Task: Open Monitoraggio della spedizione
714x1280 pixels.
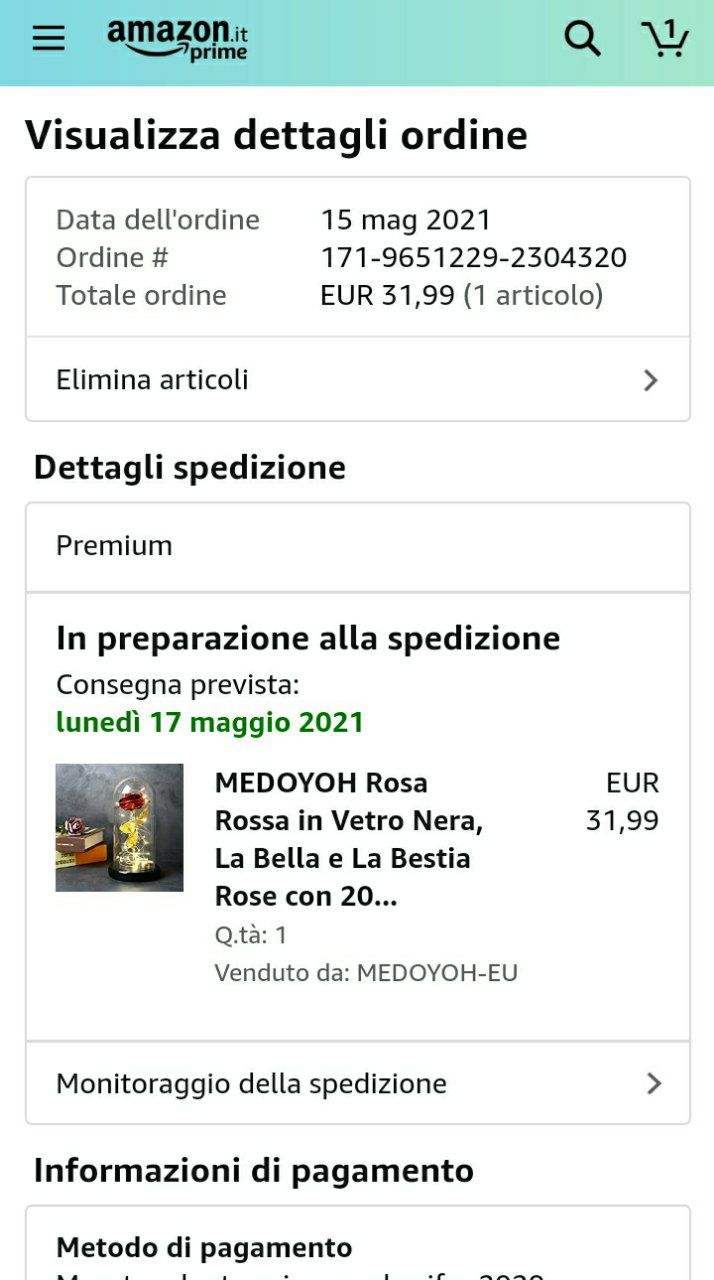Action: pyautogui.click(x=358, y=1083)
